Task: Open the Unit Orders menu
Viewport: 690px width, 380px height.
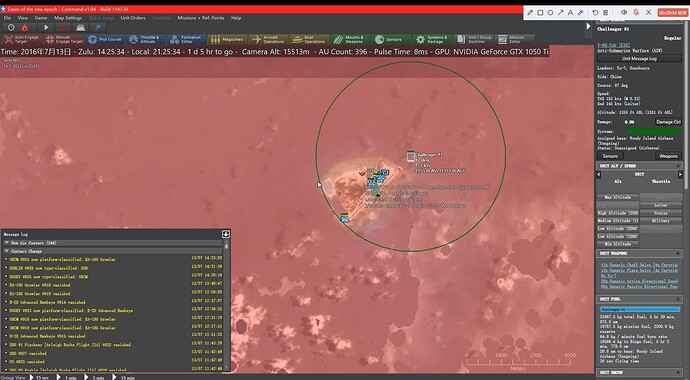Action: point(133,18)
